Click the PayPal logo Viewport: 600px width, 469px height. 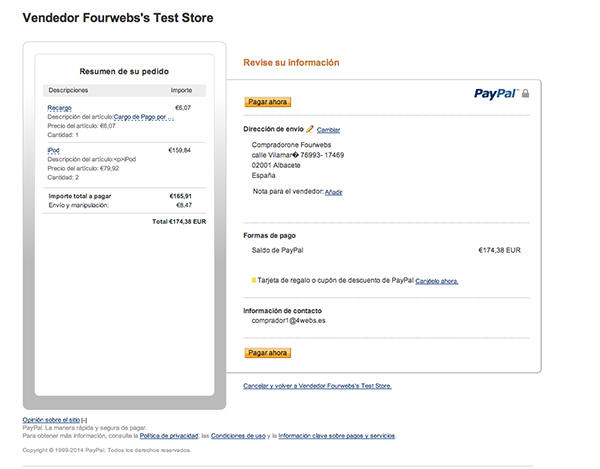coord(496,93)
